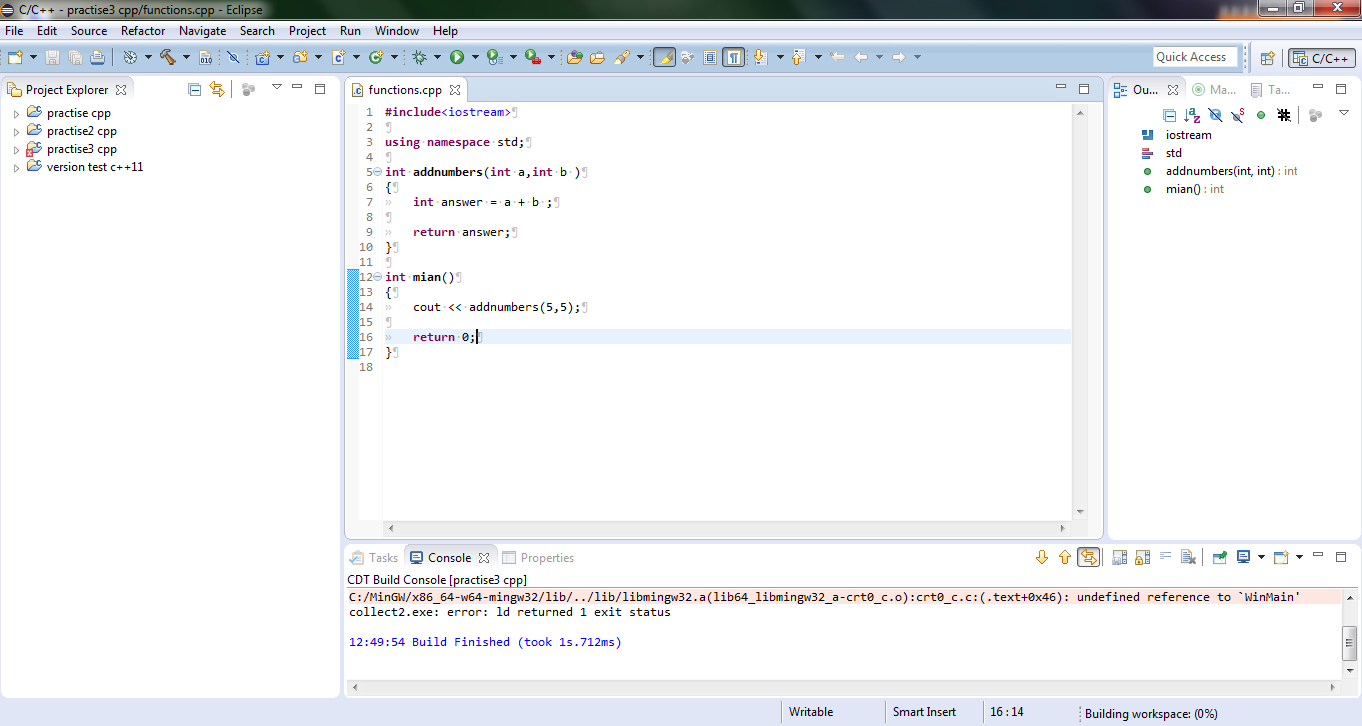This screenshot has width=1362, height=726.
Task: Click the Open Console icon
Action: coord(1281,557)
